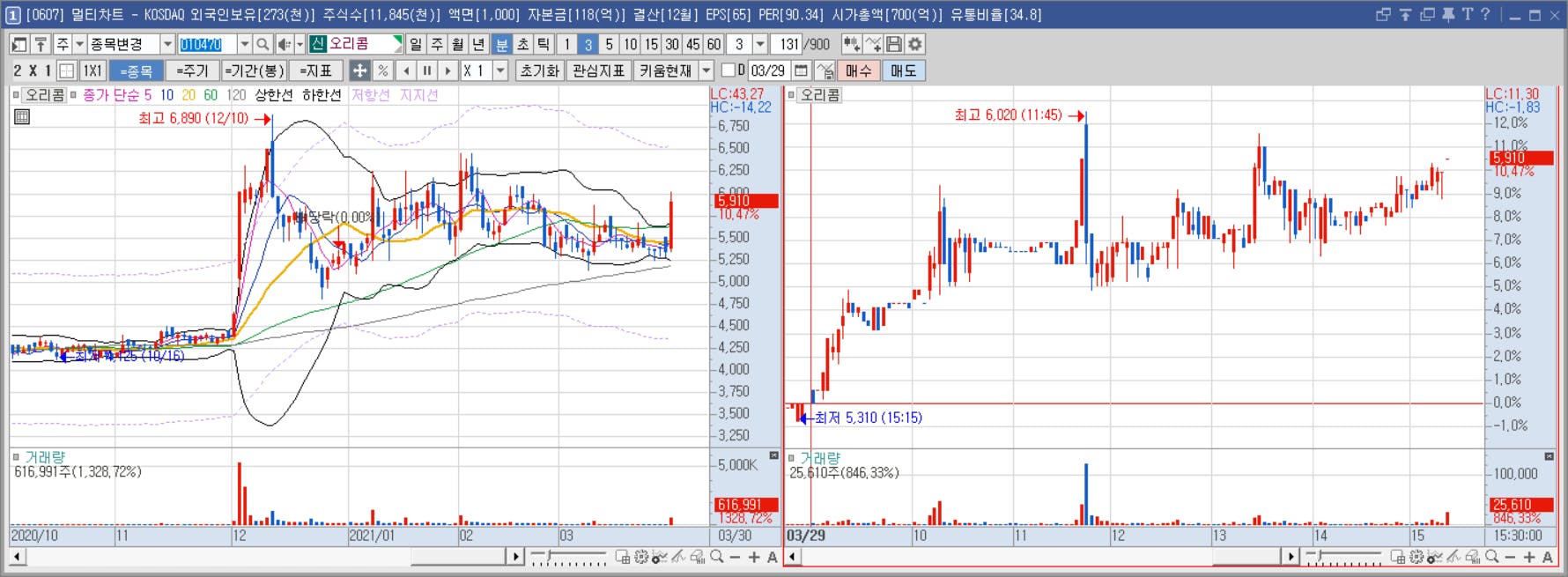The image size is (1568, 577).
Task: Click the chart layout grid icon beside 2 X 1
Action: [67, 70]
